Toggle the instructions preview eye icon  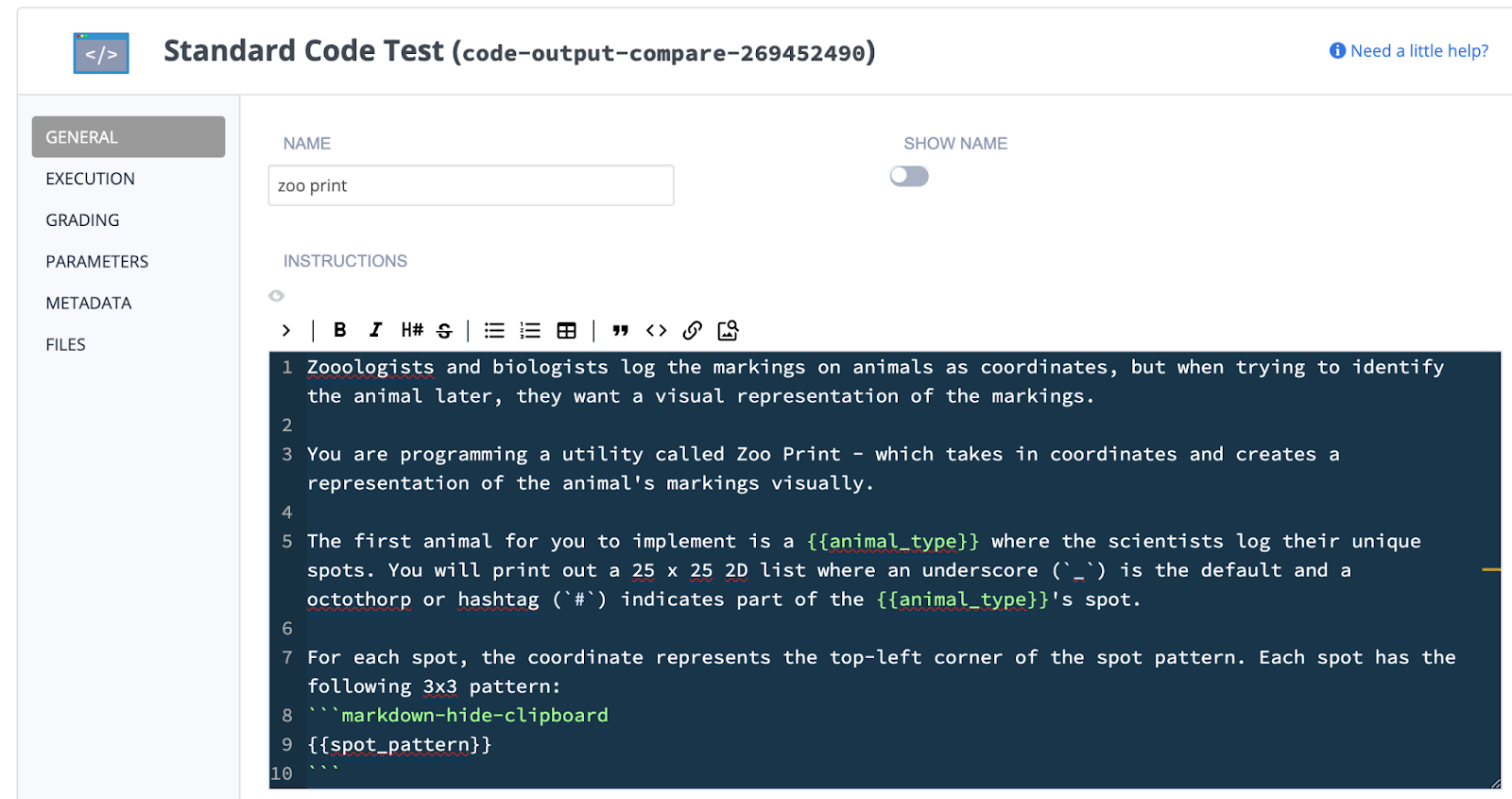[276, 296]
